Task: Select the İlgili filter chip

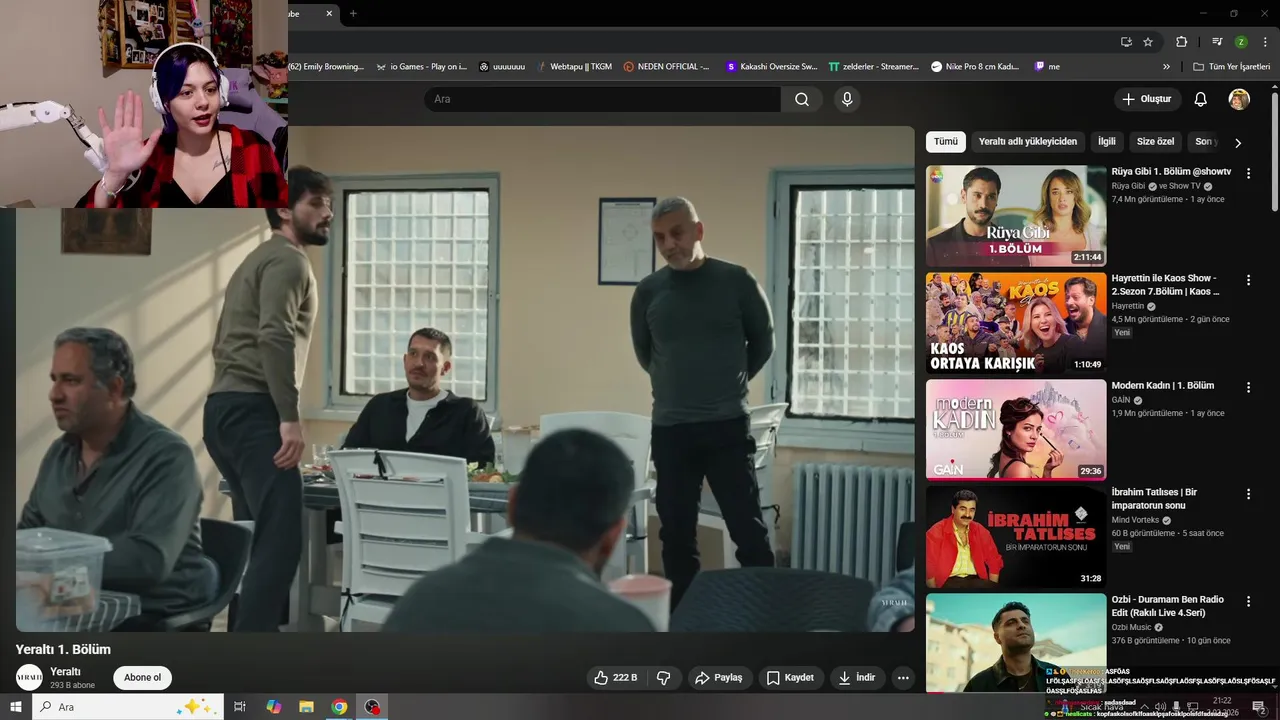Action: pyautogui.click(x=1107, y=142)
